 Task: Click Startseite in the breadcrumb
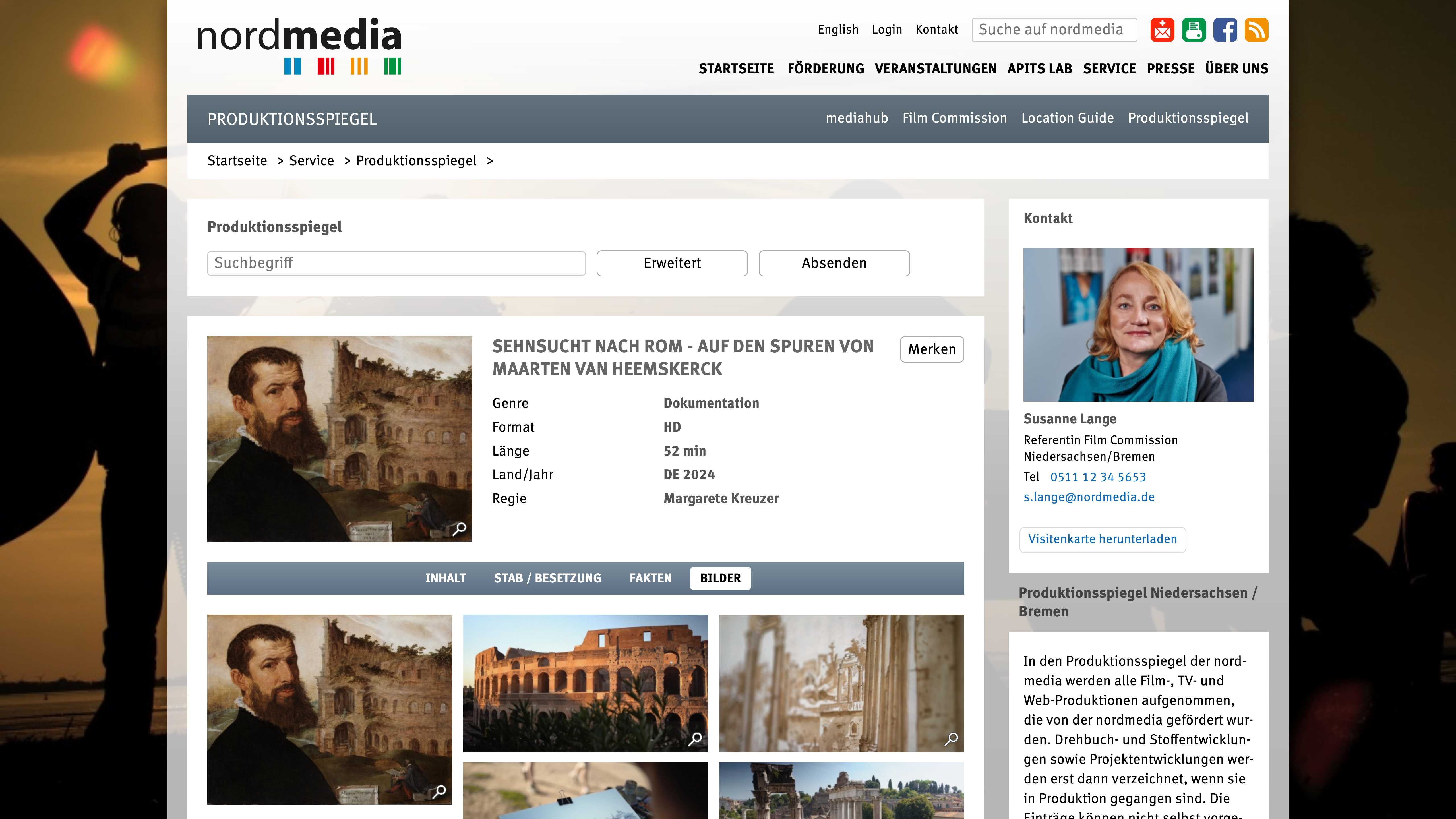click(x=237, y=160)
